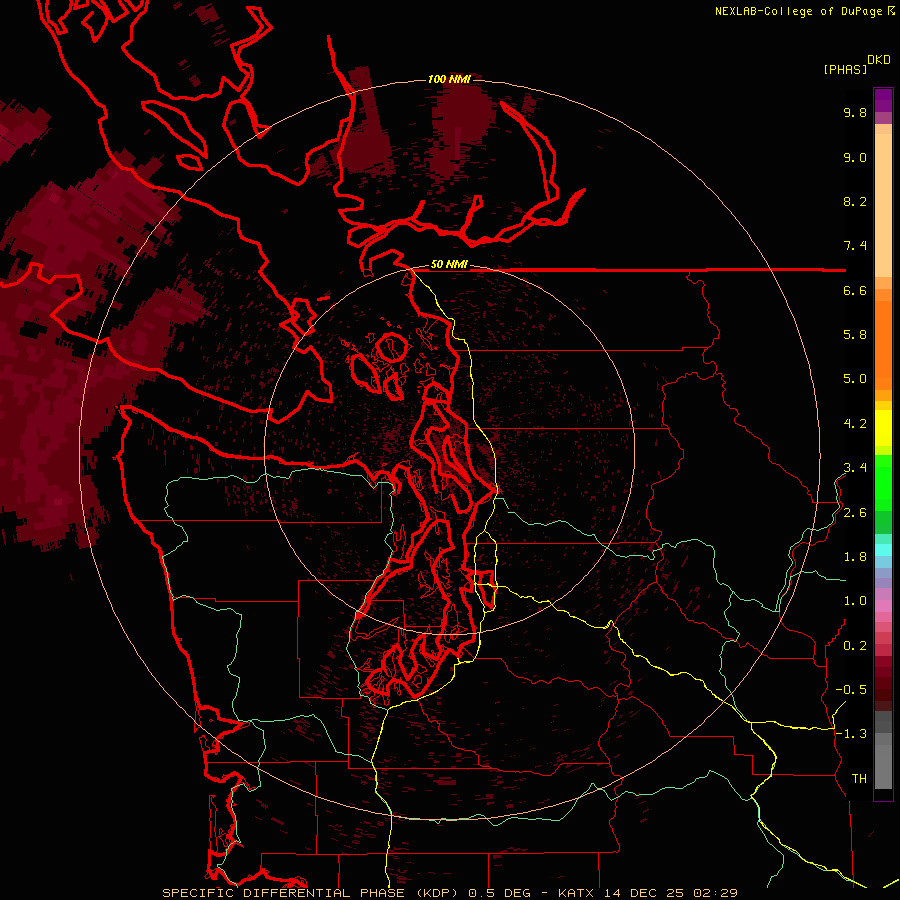Select the 9.0 legend value
Image resolution: width=900 pixels, height=900 pixels.
click(855, 157)
